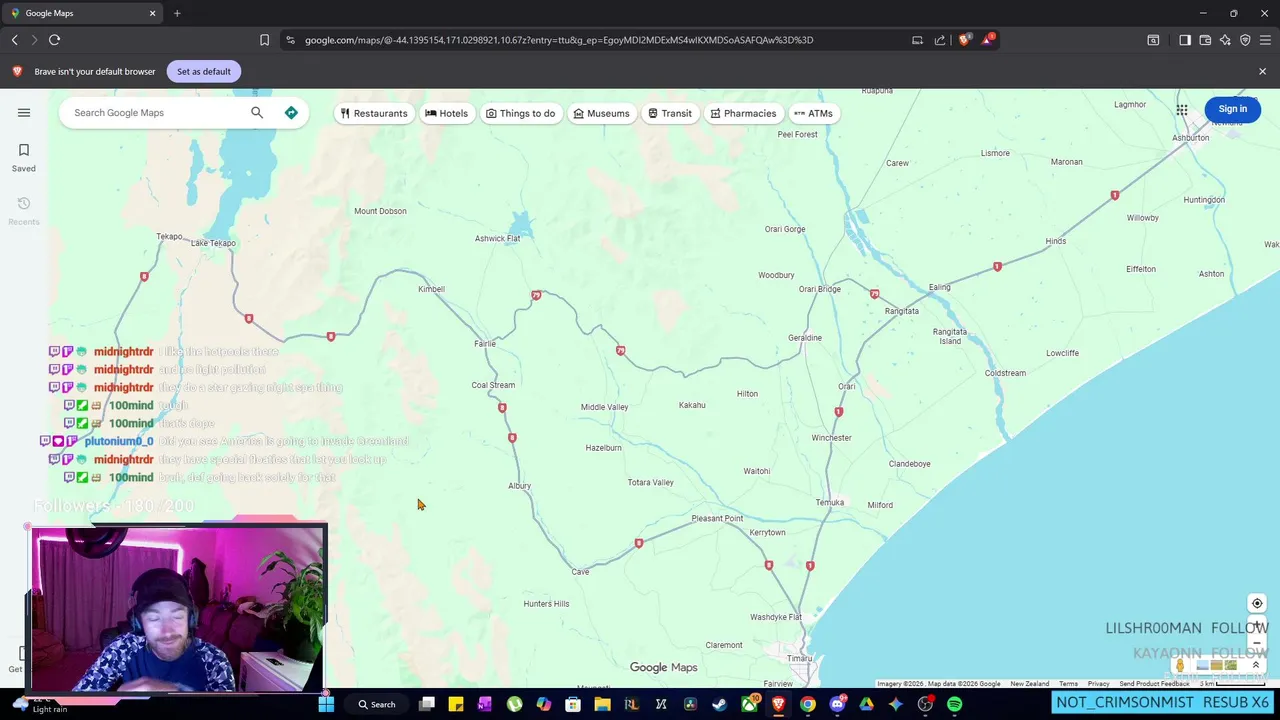The image size is (1280, 720).
Task: Open Steam from the taskbar
Action: (x=719, y=704)
